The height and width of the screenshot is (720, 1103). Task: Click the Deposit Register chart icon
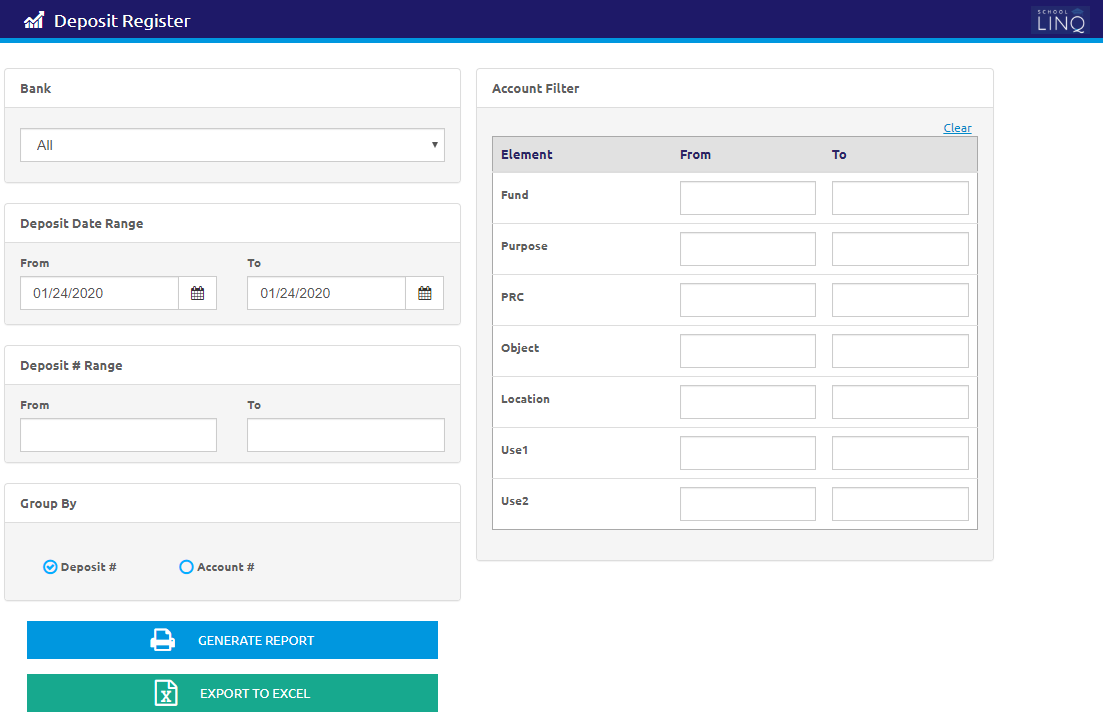click(34, 20)
